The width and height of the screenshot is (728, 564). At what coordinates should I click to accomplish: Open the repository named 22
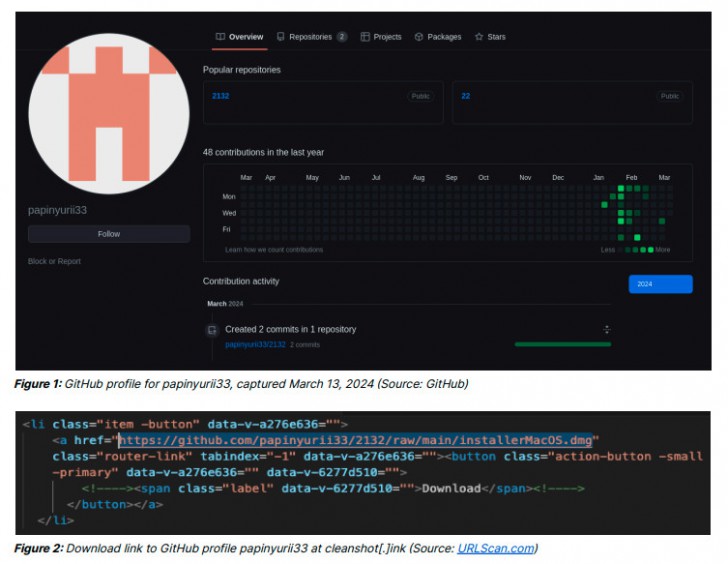(466, 96)
